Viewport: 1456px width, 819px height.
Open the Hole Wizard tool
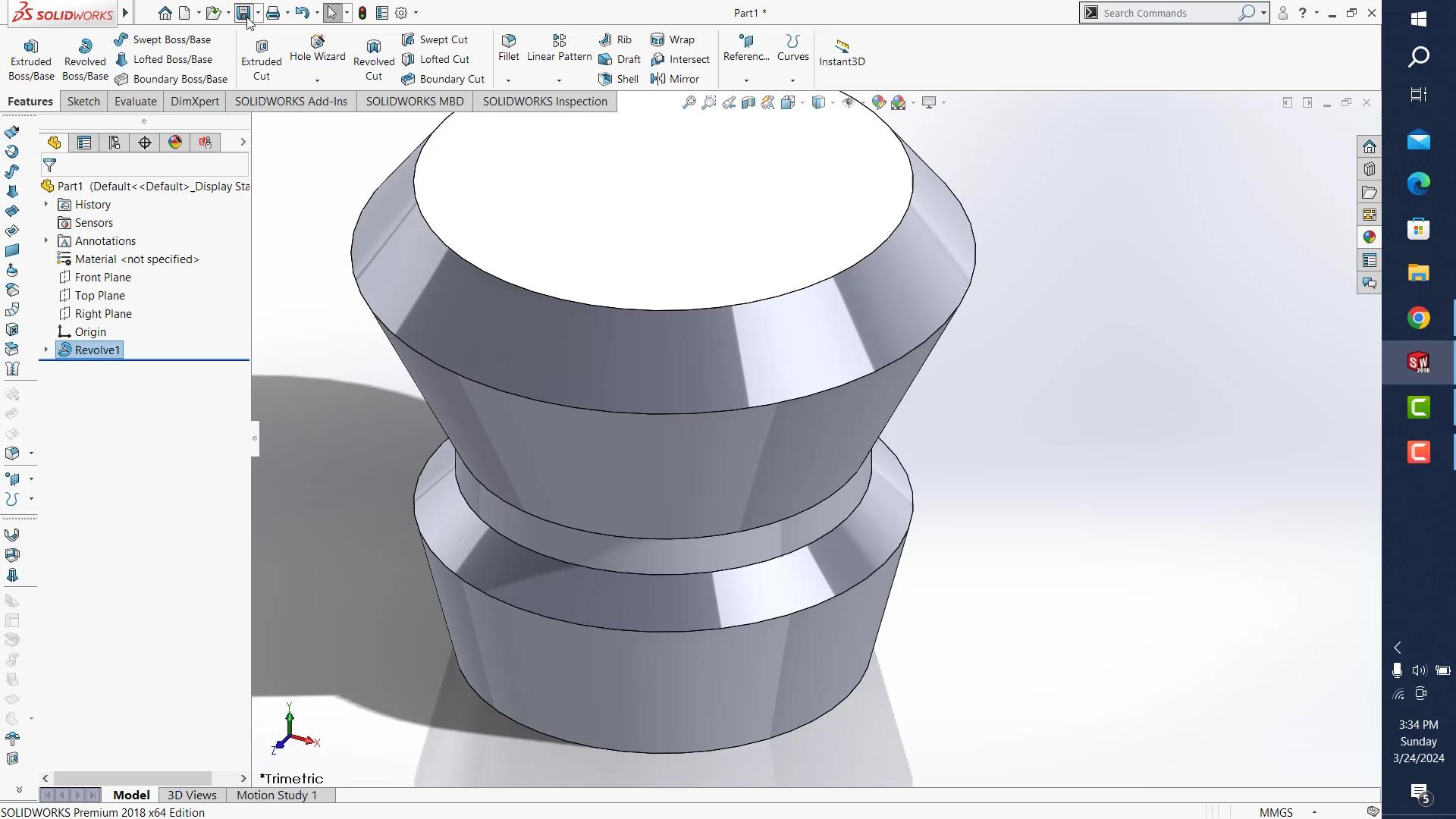tap(317, 47)
